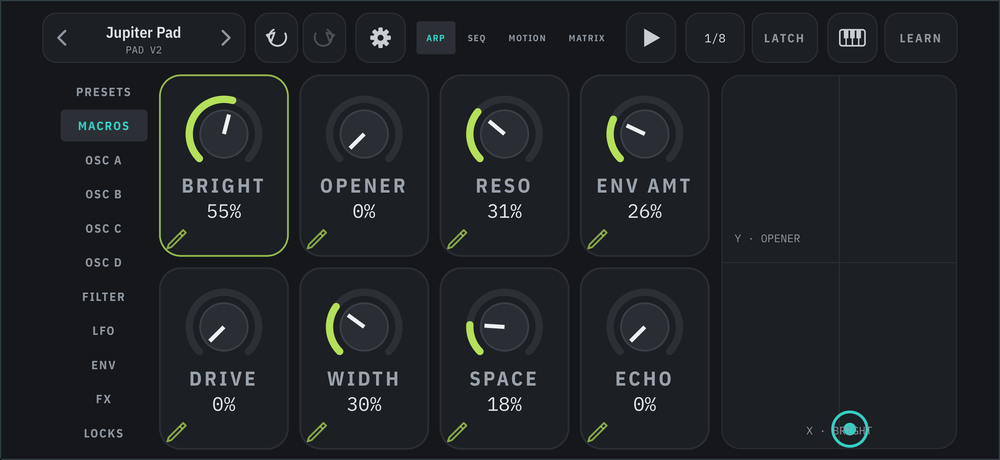Show the on-screen piano keyboard
The image size is (1000, 460).
[852, 38]
